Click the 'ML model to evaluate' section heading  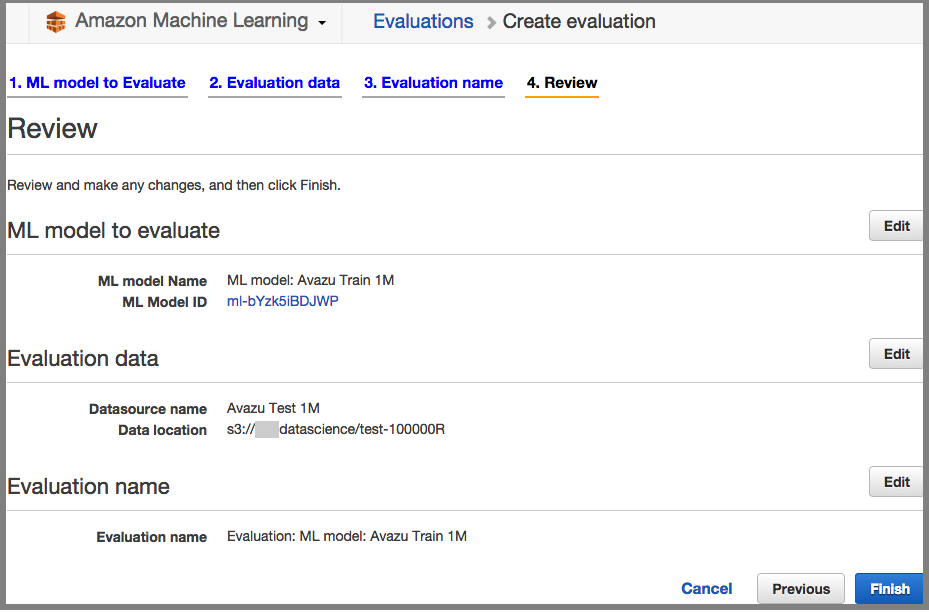(x=113, y=230)
